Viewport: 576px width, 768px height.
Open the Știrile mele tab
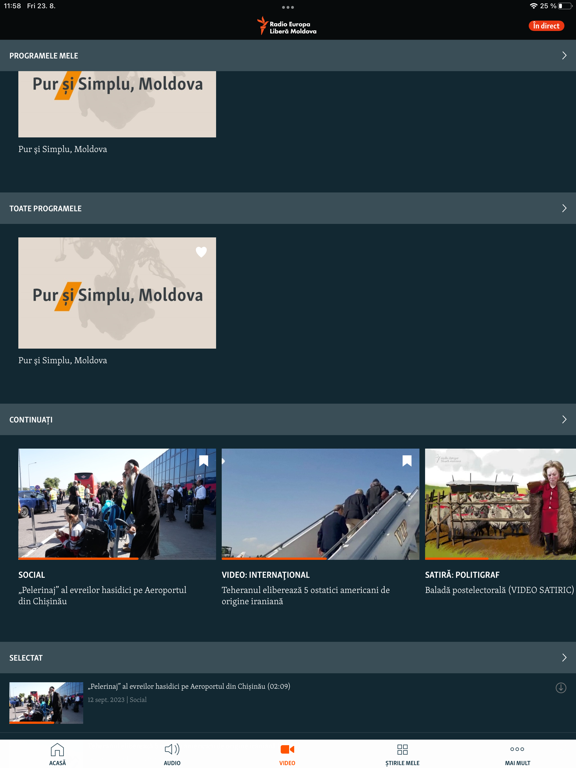pyautogui.click(x=402, y=753)
